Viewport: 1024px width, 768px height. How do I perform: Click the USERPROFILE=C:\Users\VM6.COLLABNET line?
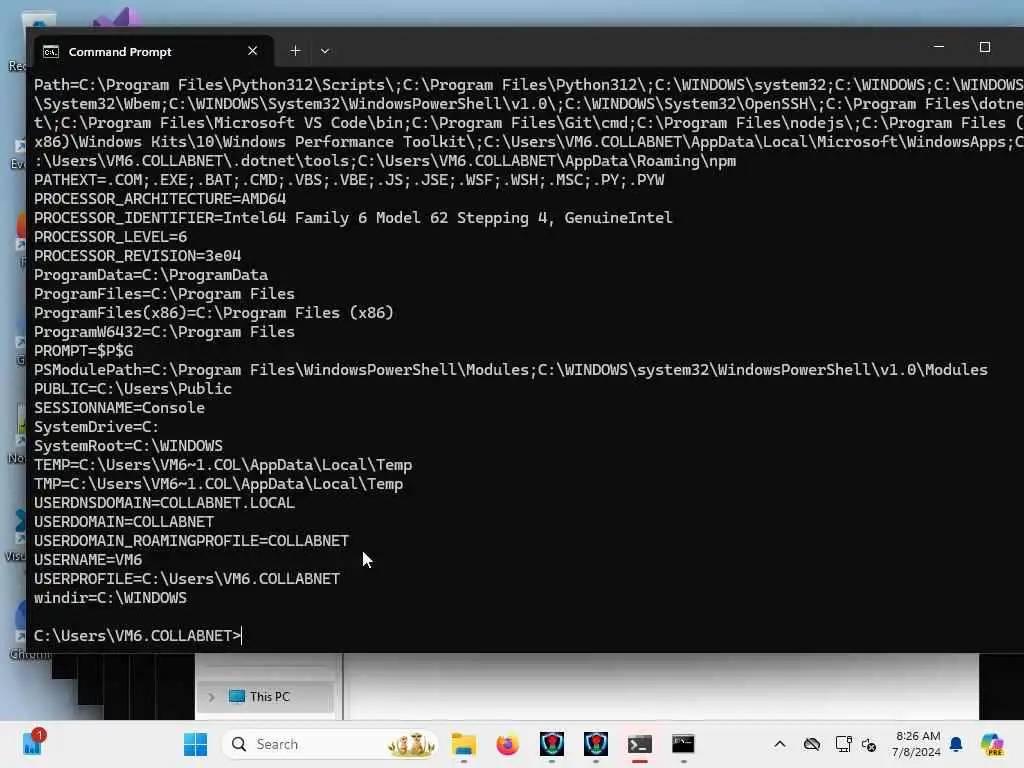pos(187,579)
